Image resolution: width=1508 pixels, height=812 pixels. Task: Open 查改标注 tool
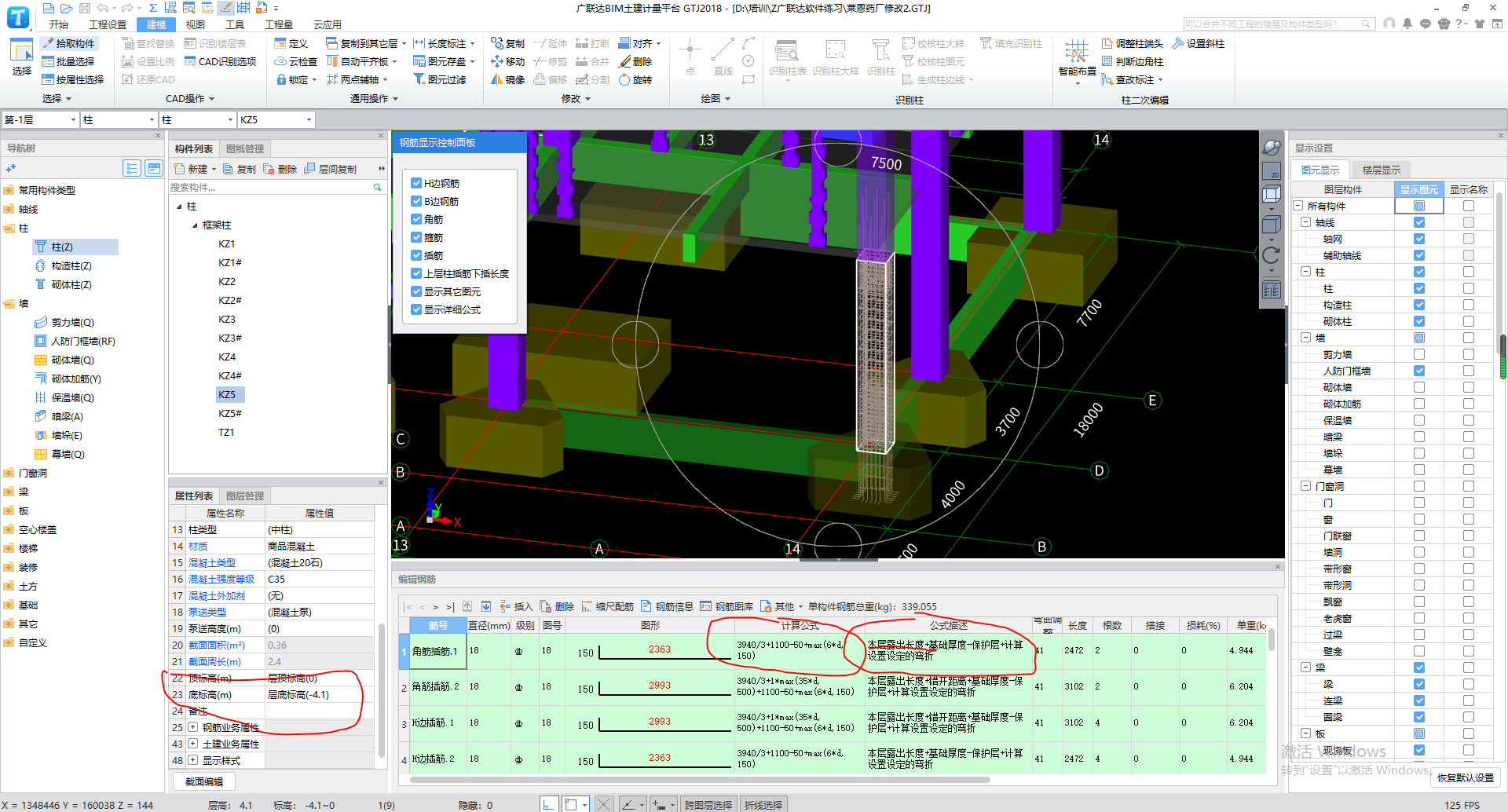[x=1132, y=79]
